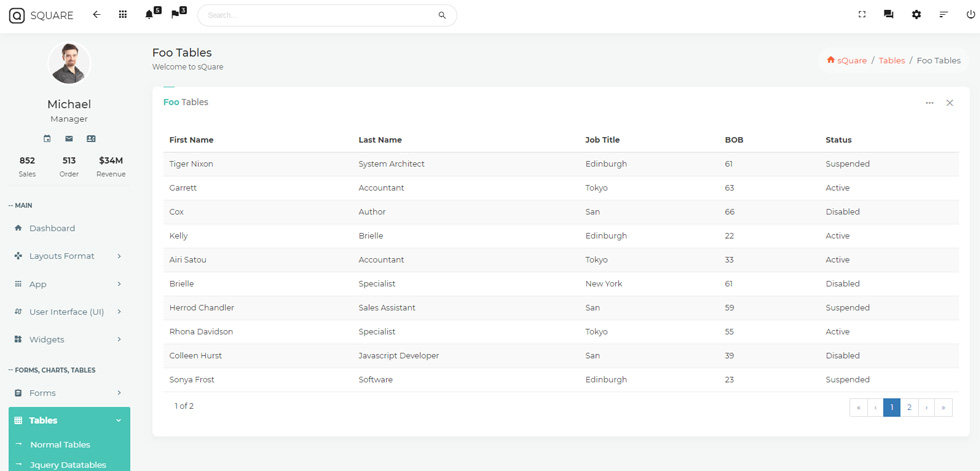Click the Javascript Developer cell
Image resolution: width=980 pixels, height=471 pixels.
coord(399,355)
